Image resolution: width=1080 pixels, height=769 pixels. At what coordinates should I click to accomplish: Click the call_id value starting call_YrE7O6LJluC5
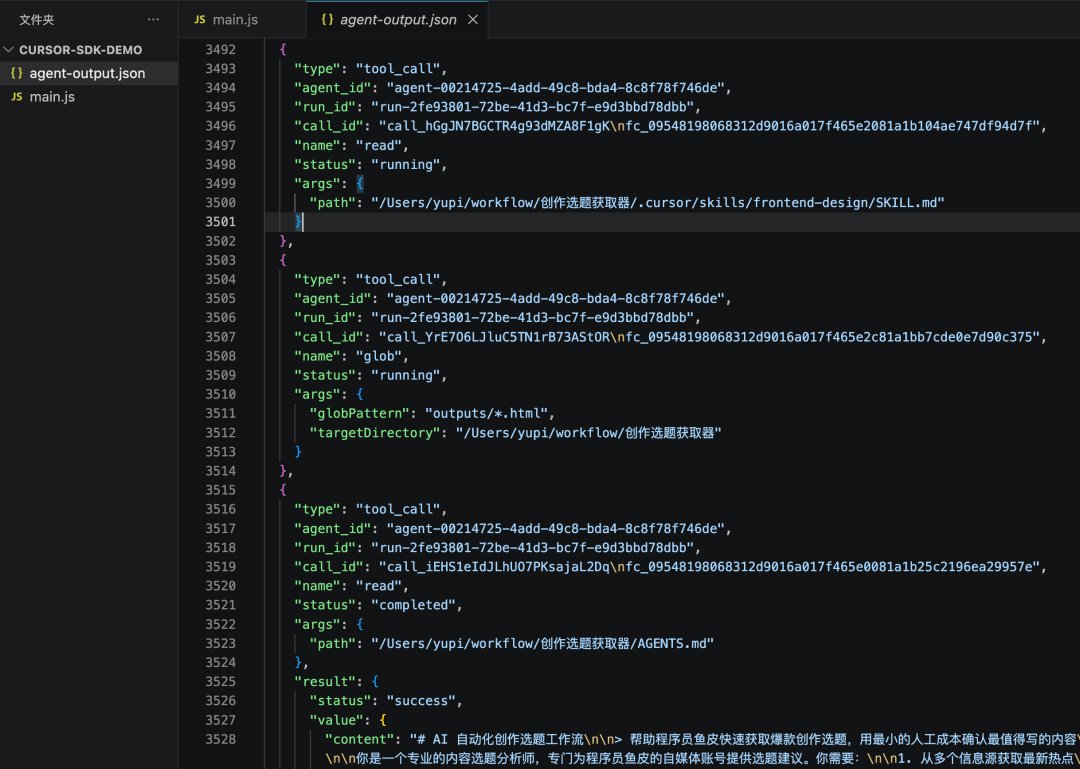point(709,337)
